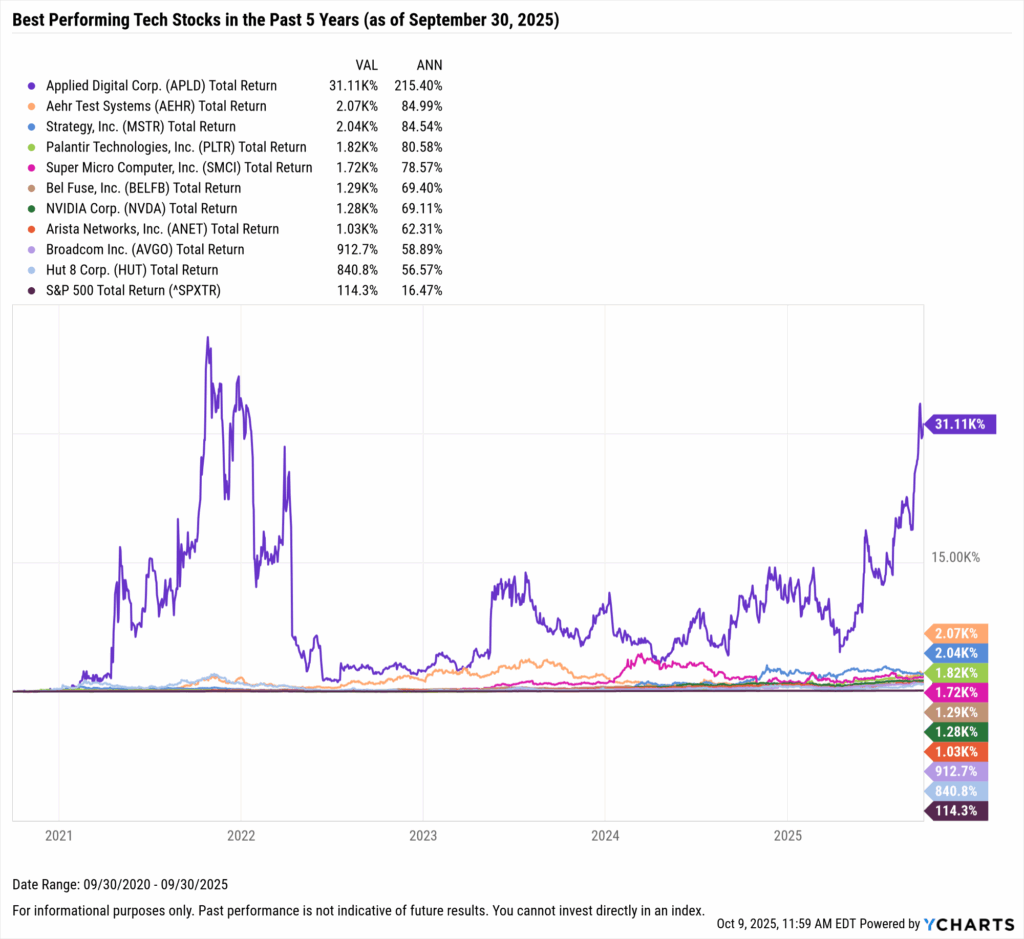
Task: Click the 2025 label on the time axis
Action: click(788, 834)
